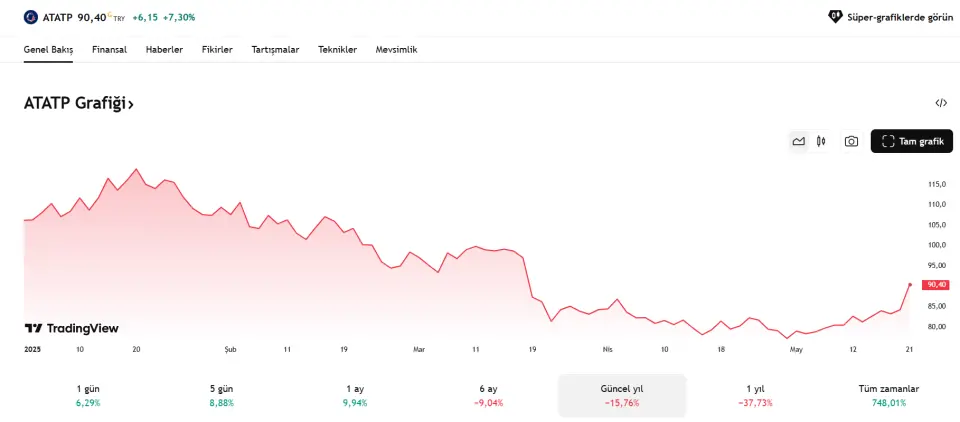Select the 5 gün time range

[x=221, y=396]
